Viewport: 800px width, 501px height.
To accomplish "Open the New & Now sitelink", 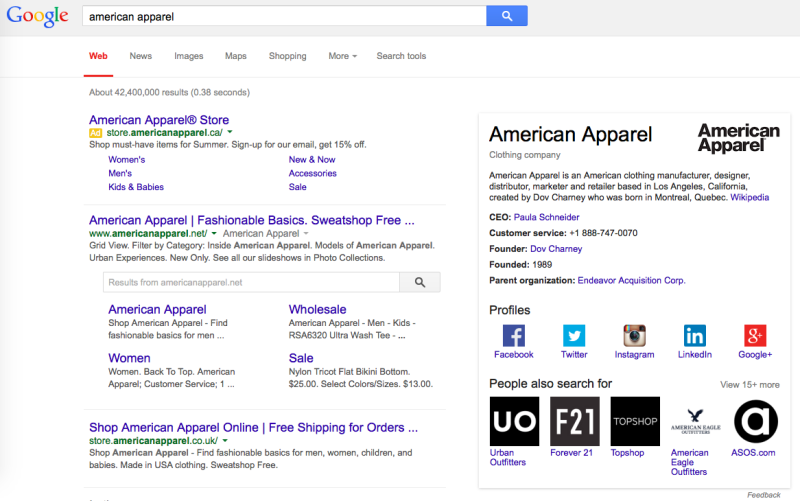I will point(312,160).
